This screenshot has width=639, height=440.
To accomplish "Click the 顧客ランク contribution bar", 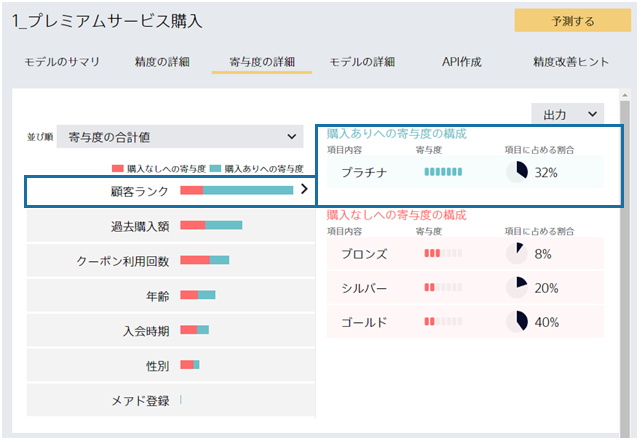I will point(237,190).
